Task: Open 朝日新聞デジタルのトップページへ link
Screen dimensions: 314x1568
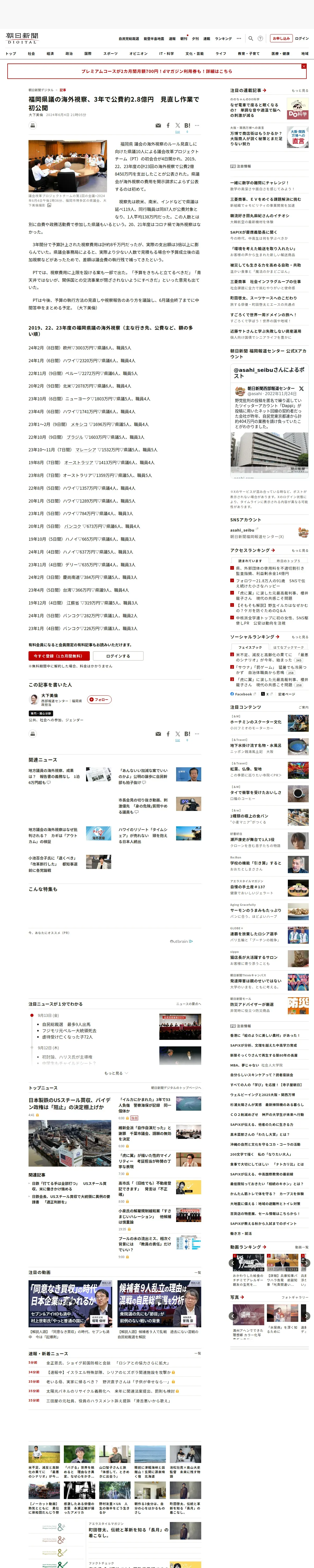Action: (x=176, y=1088)
